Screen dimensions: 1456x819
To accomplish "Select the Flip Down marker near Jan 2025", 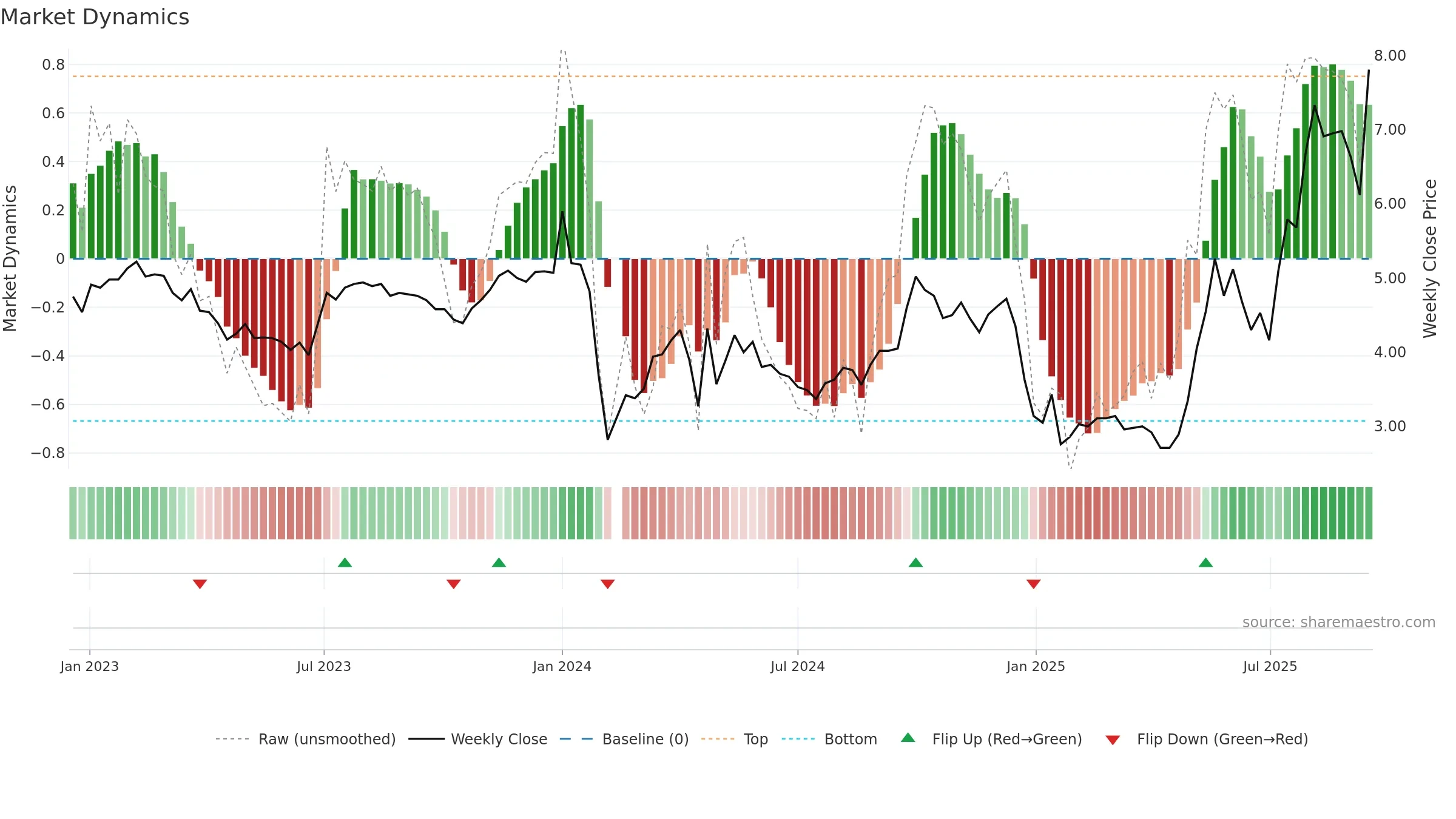I will point(1033,584).
